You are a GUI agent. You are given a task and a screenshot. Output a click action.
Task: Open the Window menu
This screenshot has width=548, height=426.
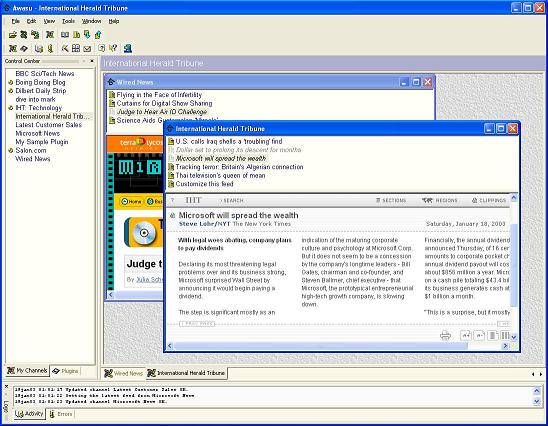point(92,21)
